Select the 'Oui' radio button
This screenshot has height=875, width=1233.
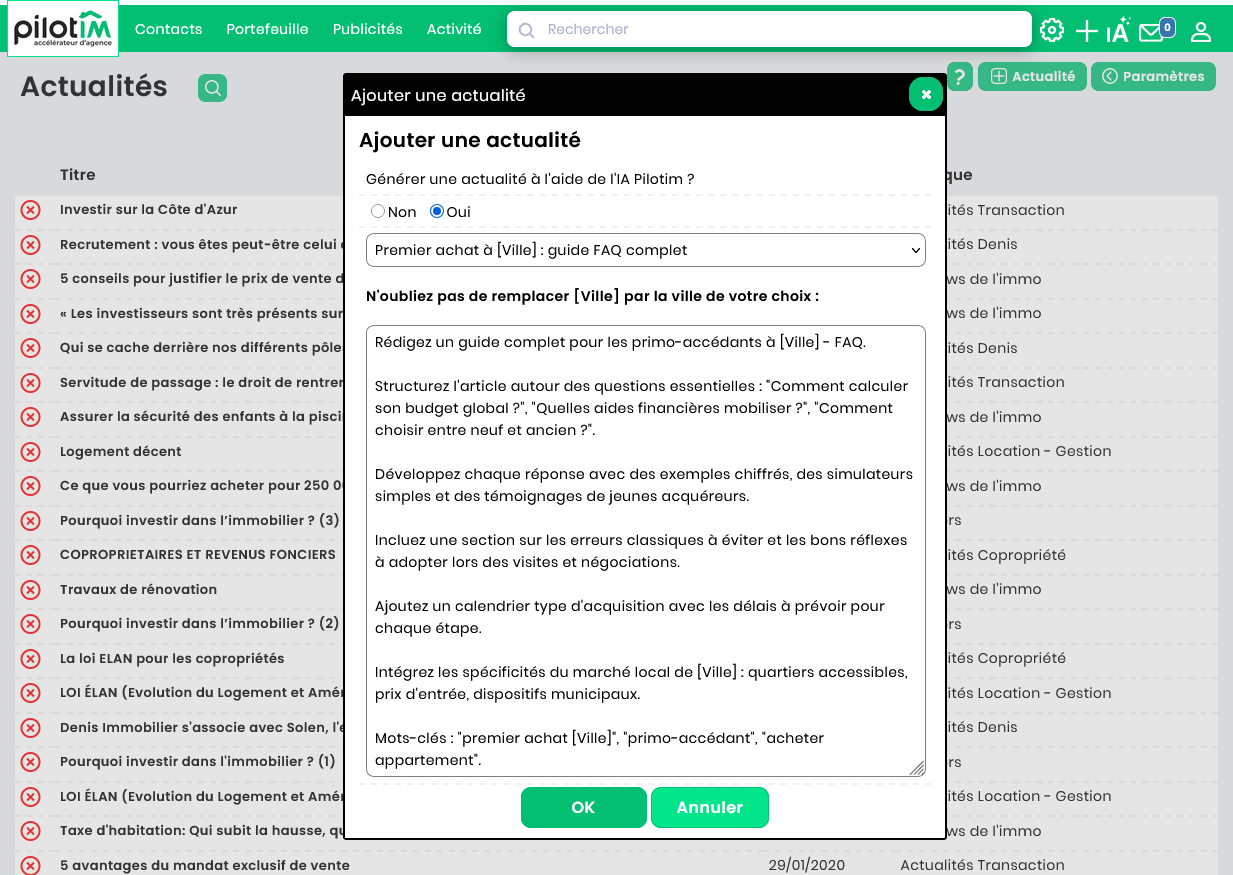(437, 212)
